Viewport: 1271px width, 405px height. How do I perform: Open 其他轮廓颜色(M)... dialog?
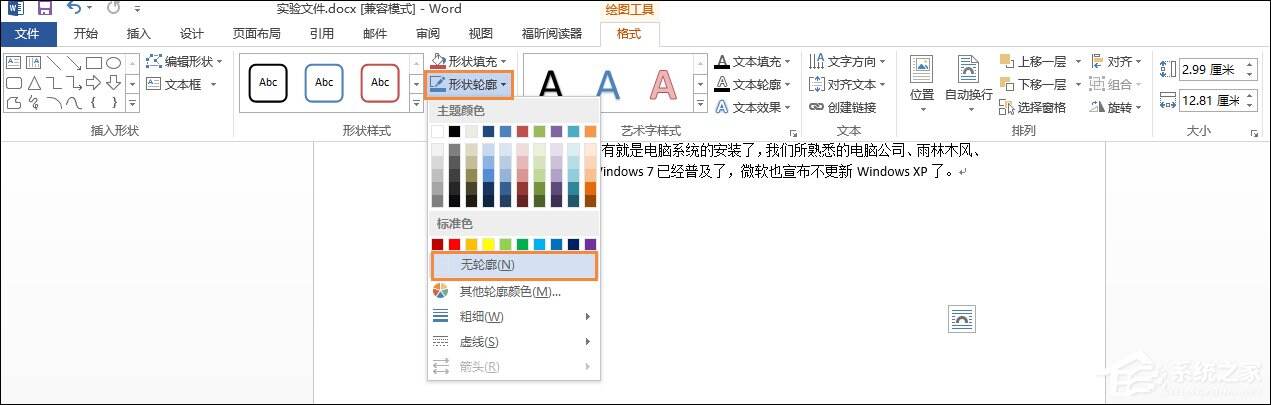click(514, 291)
